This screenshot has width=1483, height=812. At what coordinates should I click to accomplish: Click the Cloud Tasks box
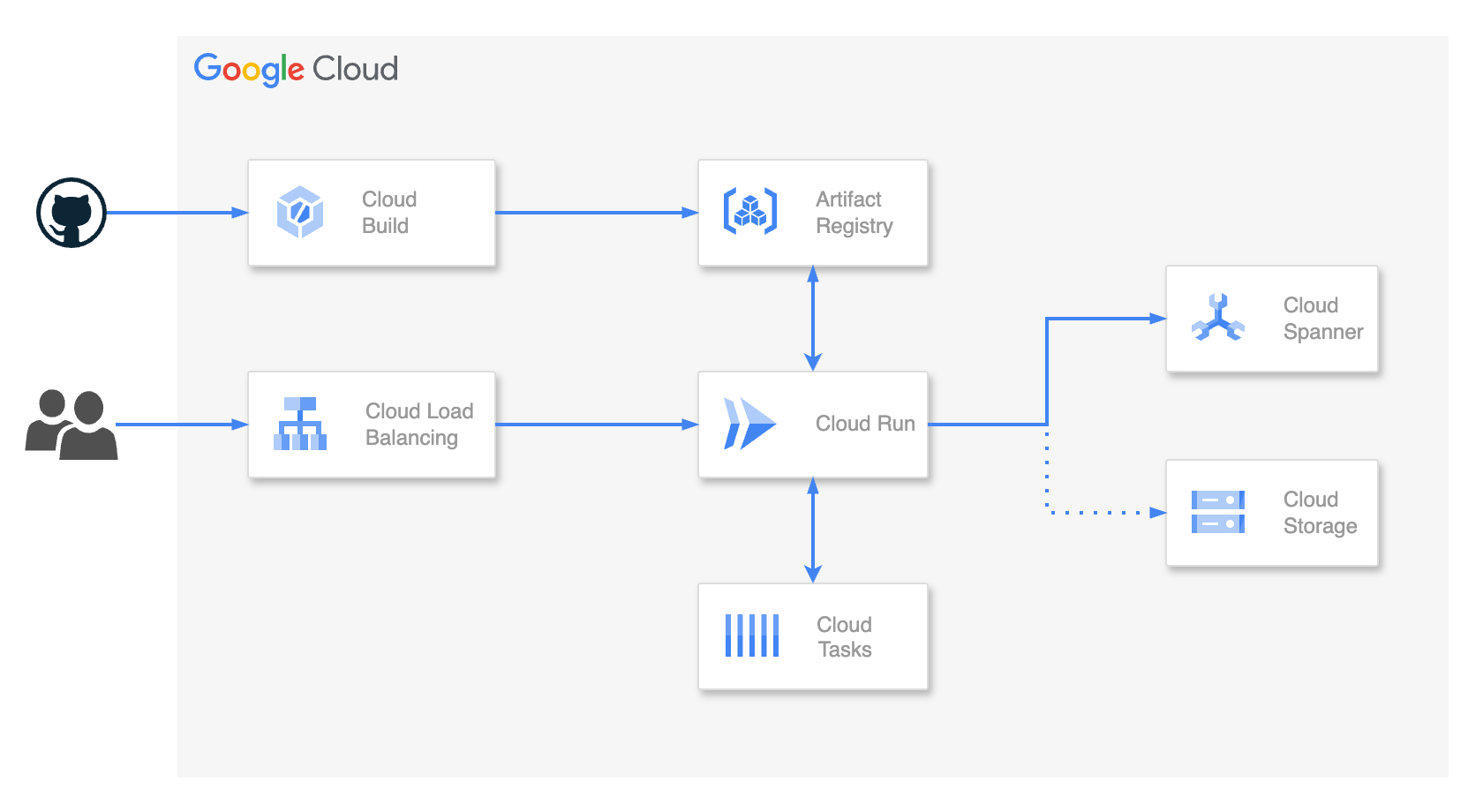[x=813, y=636]
